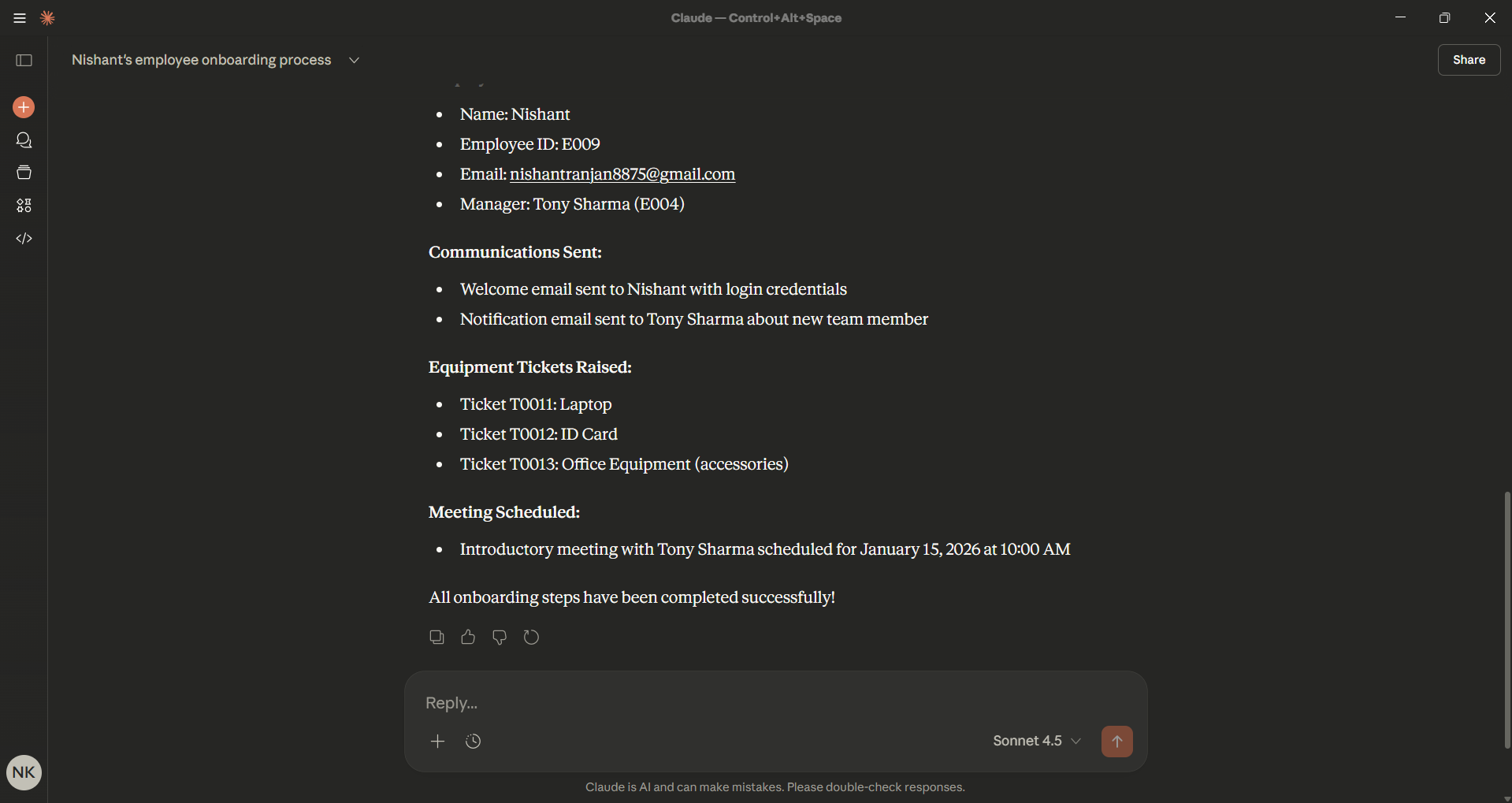The height and width of the screenshot is (803, 1512).
Task: Copy the response with the copy icon
Action: [437, 637]
